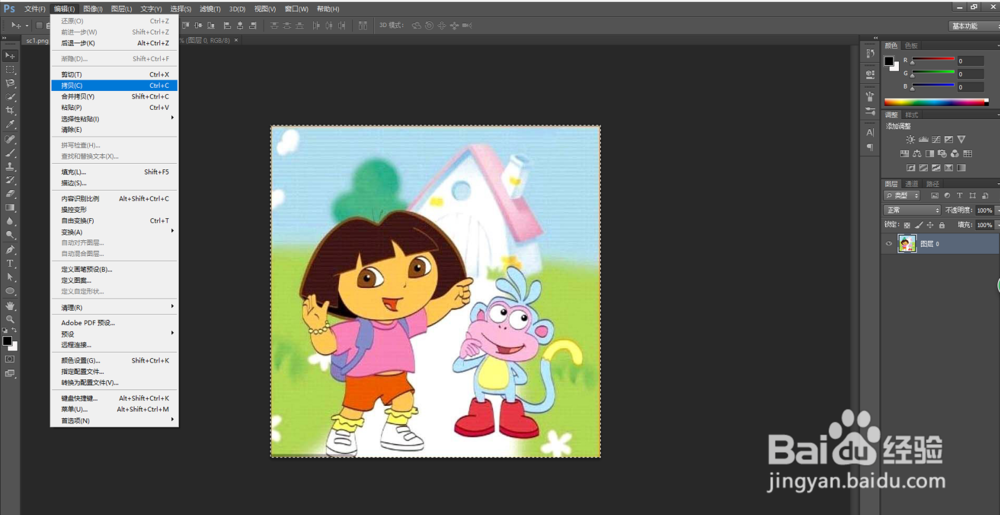Viewport: 1000px width, 515px height.
Task: Click the Channel Mixer adjustment icon
Action: point(955,154)
